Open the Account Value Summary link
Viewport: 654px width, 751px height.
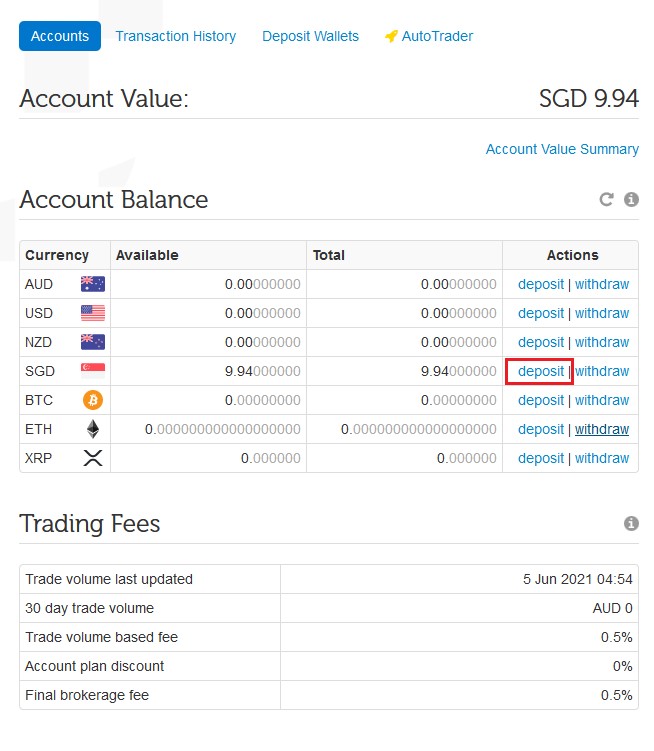point(562,149)
